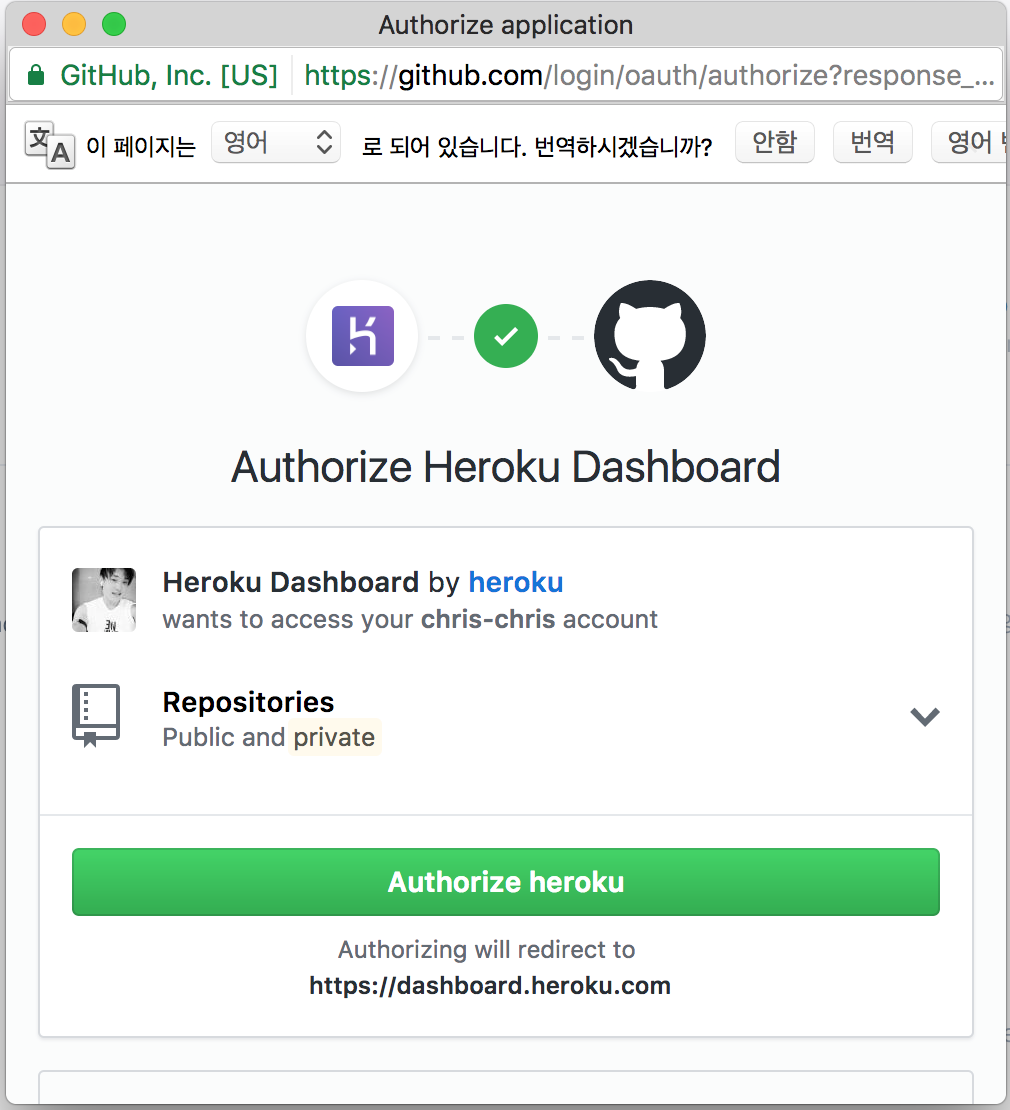This screenshot has height=1110, width=1010.
Task: Open the 영어 language dropdown
Action: pyautogui.click(x=276, y=142)
